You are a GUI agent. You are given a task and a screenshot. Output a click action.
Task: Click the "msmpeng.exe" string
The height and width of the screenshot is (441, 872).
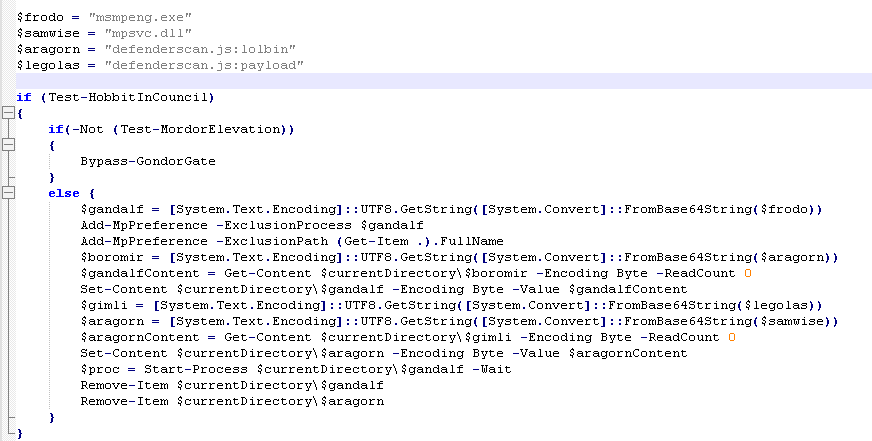[140, 17]
